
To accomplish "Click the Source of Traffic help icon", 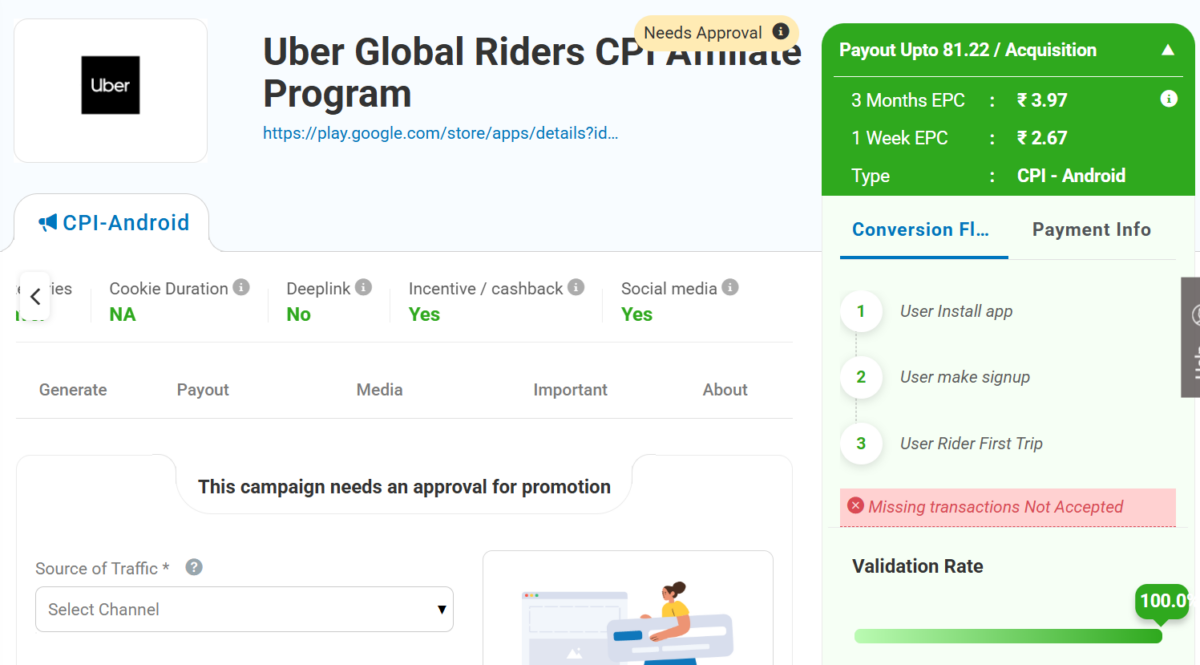I will (x=194, y=567).
